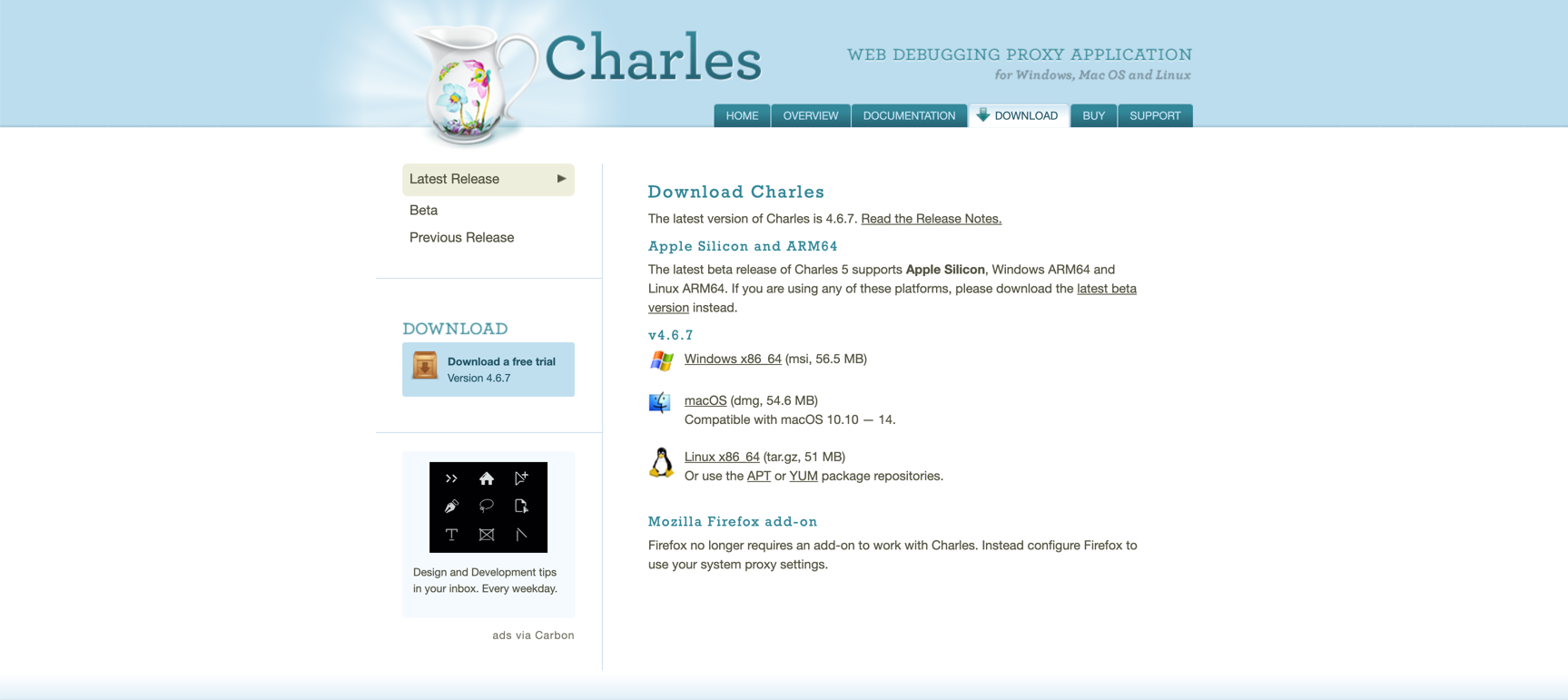
Task: Open the Read the Release Notes link
Action: pos(931,219)
